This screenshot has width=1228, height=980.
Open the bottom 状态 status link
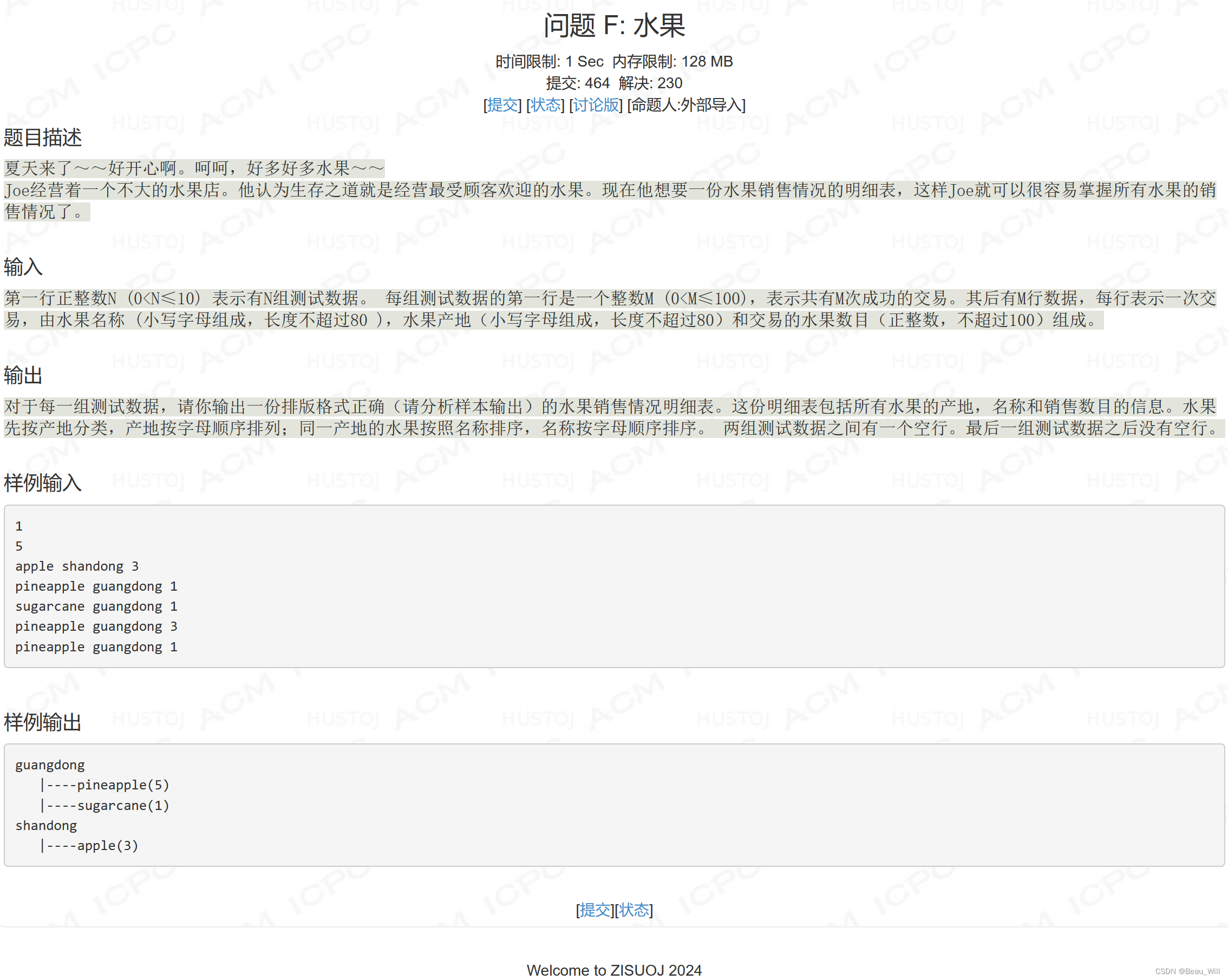click(x=634, y=910)
